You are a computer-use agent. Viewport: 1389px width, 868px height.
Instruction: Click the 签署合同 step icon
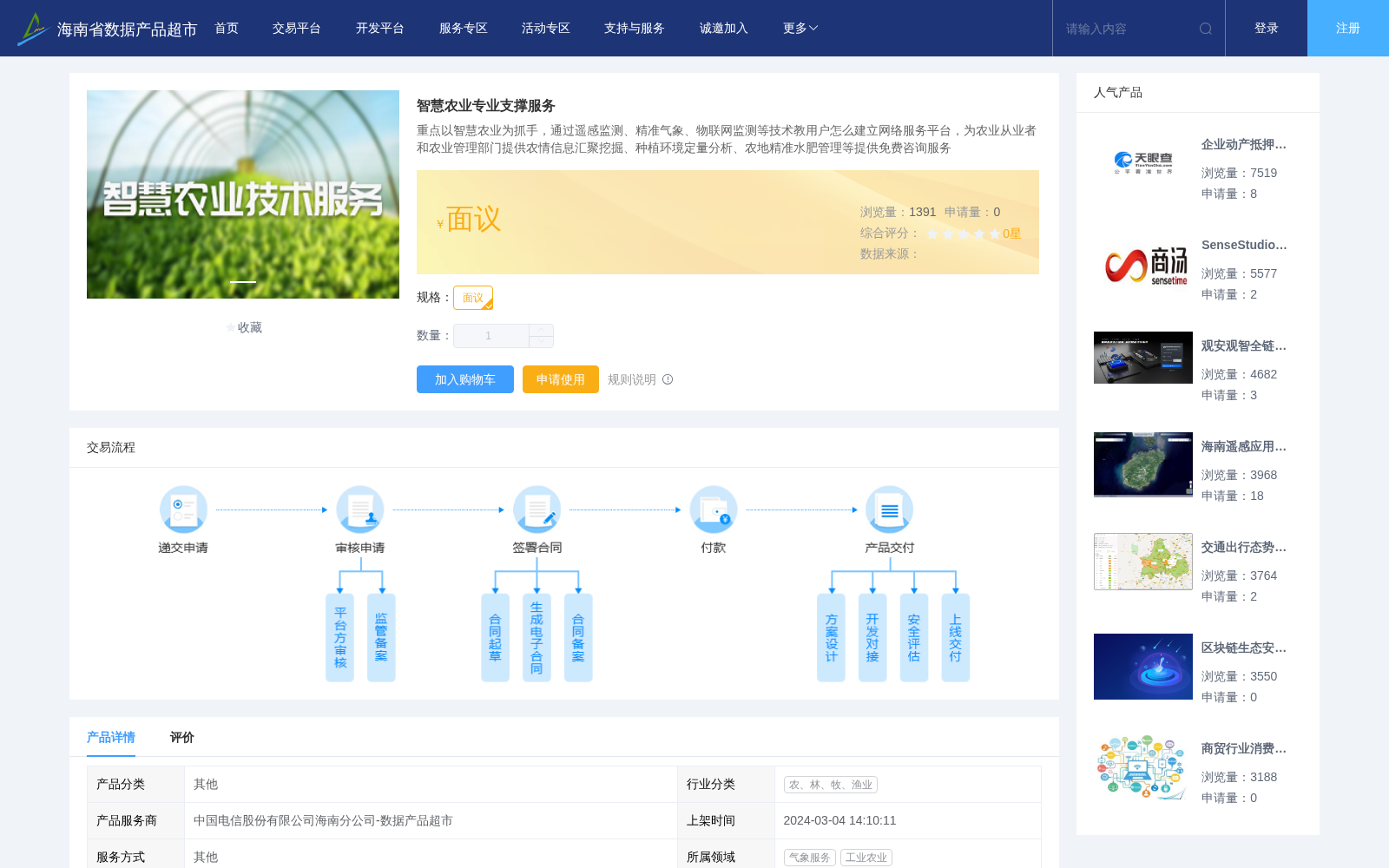(537, 510)
